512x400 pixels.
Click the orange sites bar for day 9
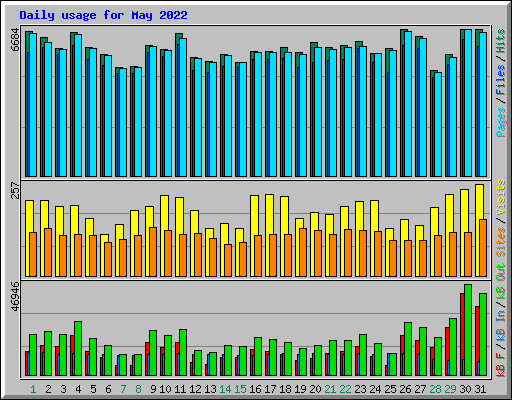153,252
